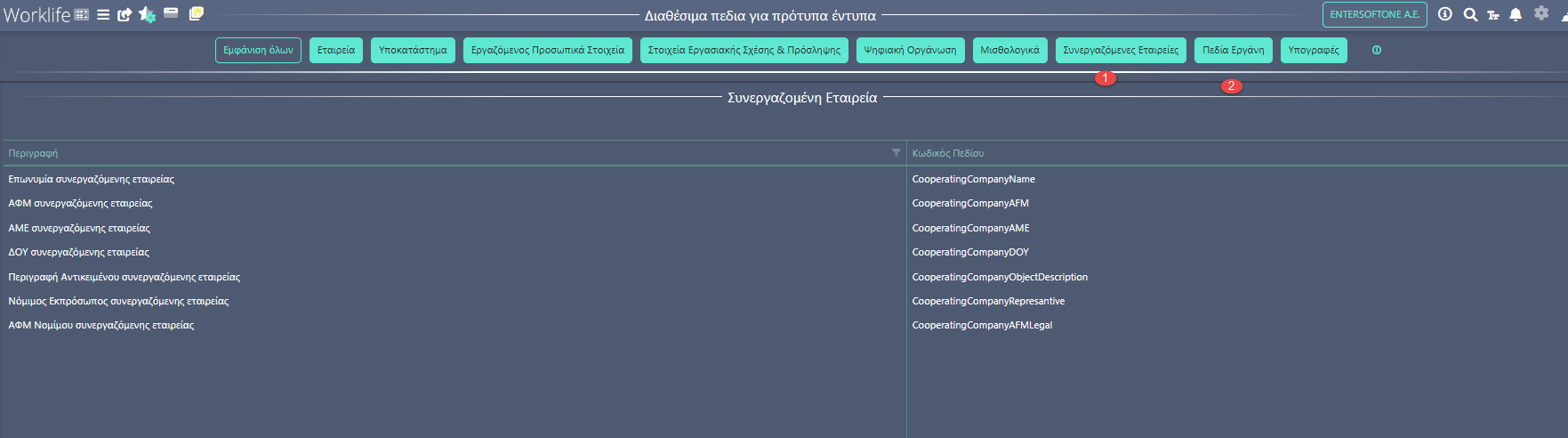Open the hamburger menu beside Worklife logo
This screenshot has width=1568, height=438.
tap(103, 14)
